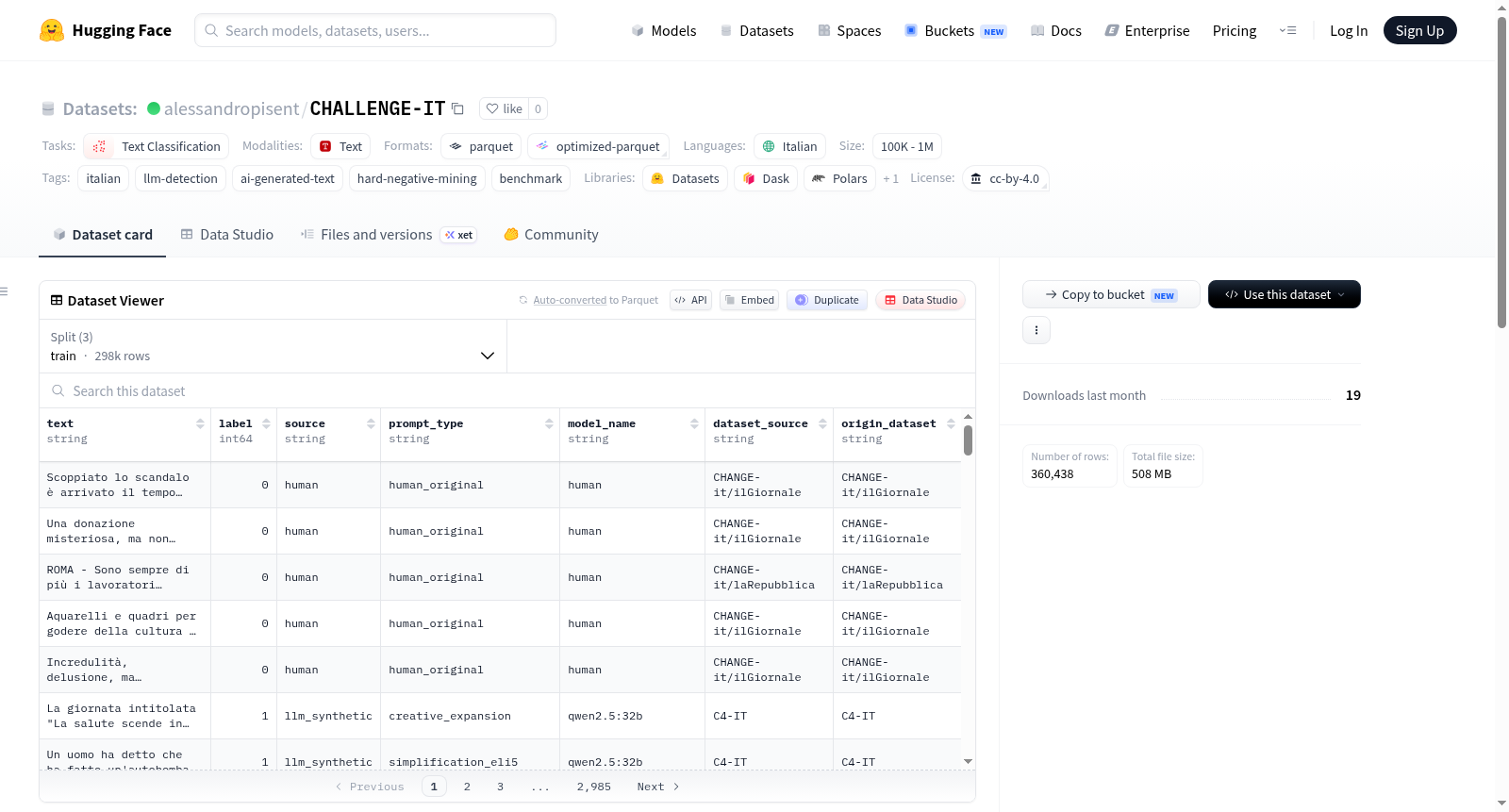Viewport: 1509px width, 812px height.
Task: Go to the Pricing page
Action: [1235, 31]
